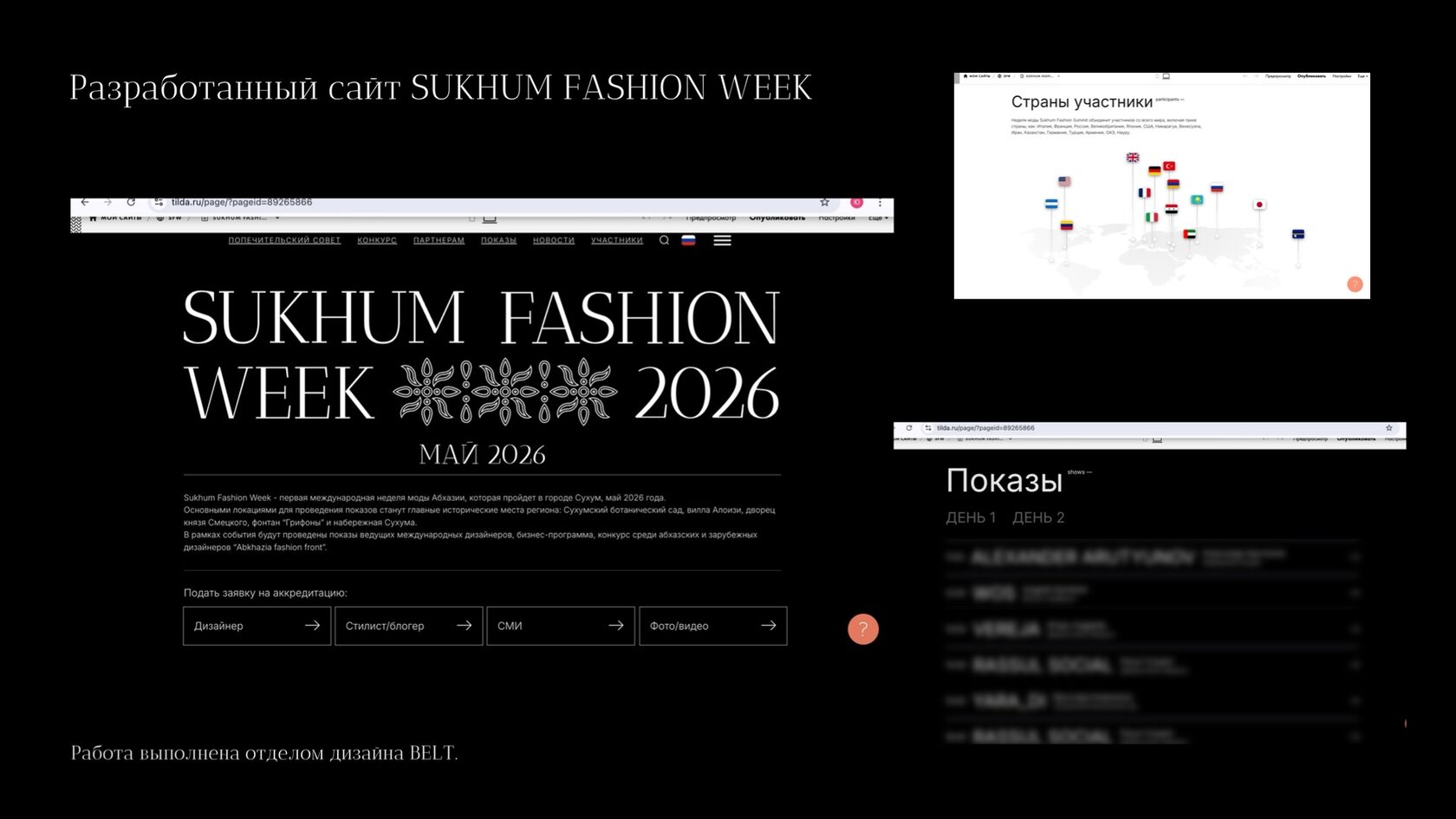The height and width of the screenshot is (819, 1456).
Task: Click the United Kingdom flag on the map
Action: [x=1133, y=158]
